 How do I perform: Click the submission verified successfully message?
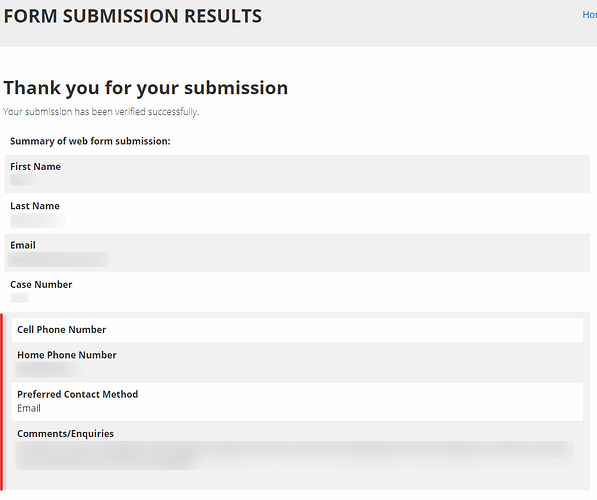click(101, 112)
